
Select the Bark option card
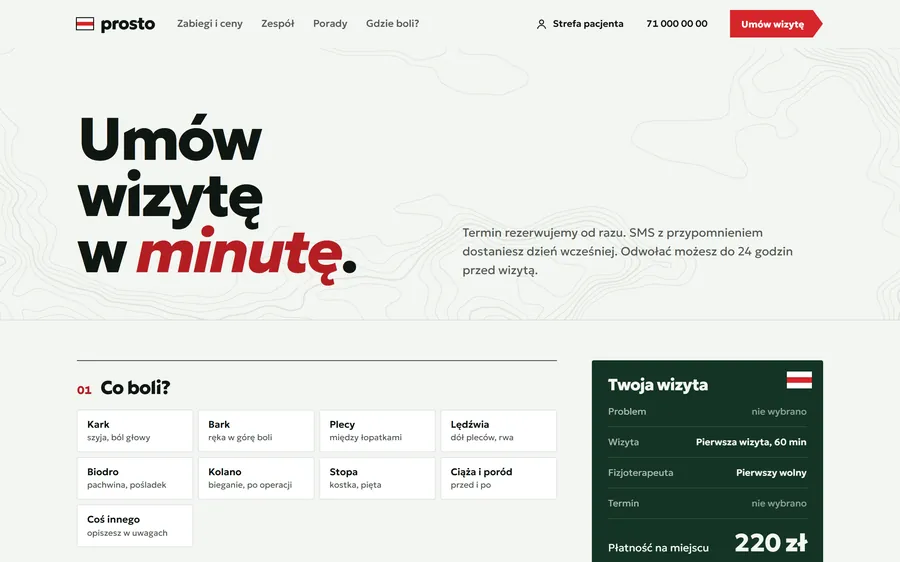[x=256, y=431]
